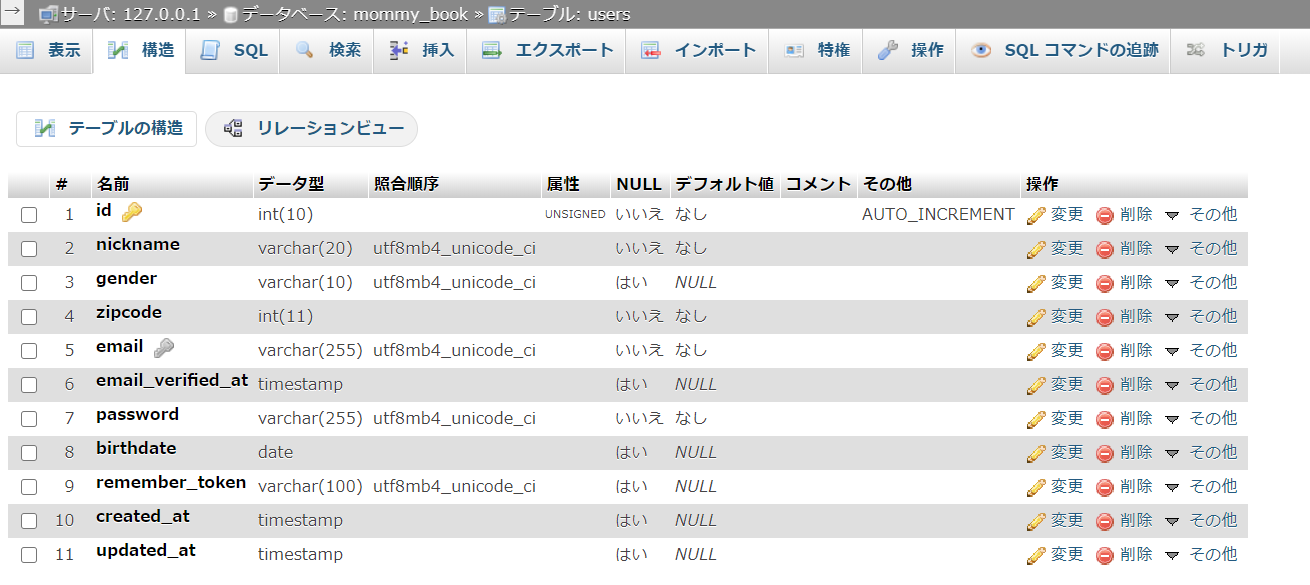The height and width of the screenshot is (585, 1310).
Task: Expand その他 menu in password row
Action: pyautogui.click(x=1201, y=418)
